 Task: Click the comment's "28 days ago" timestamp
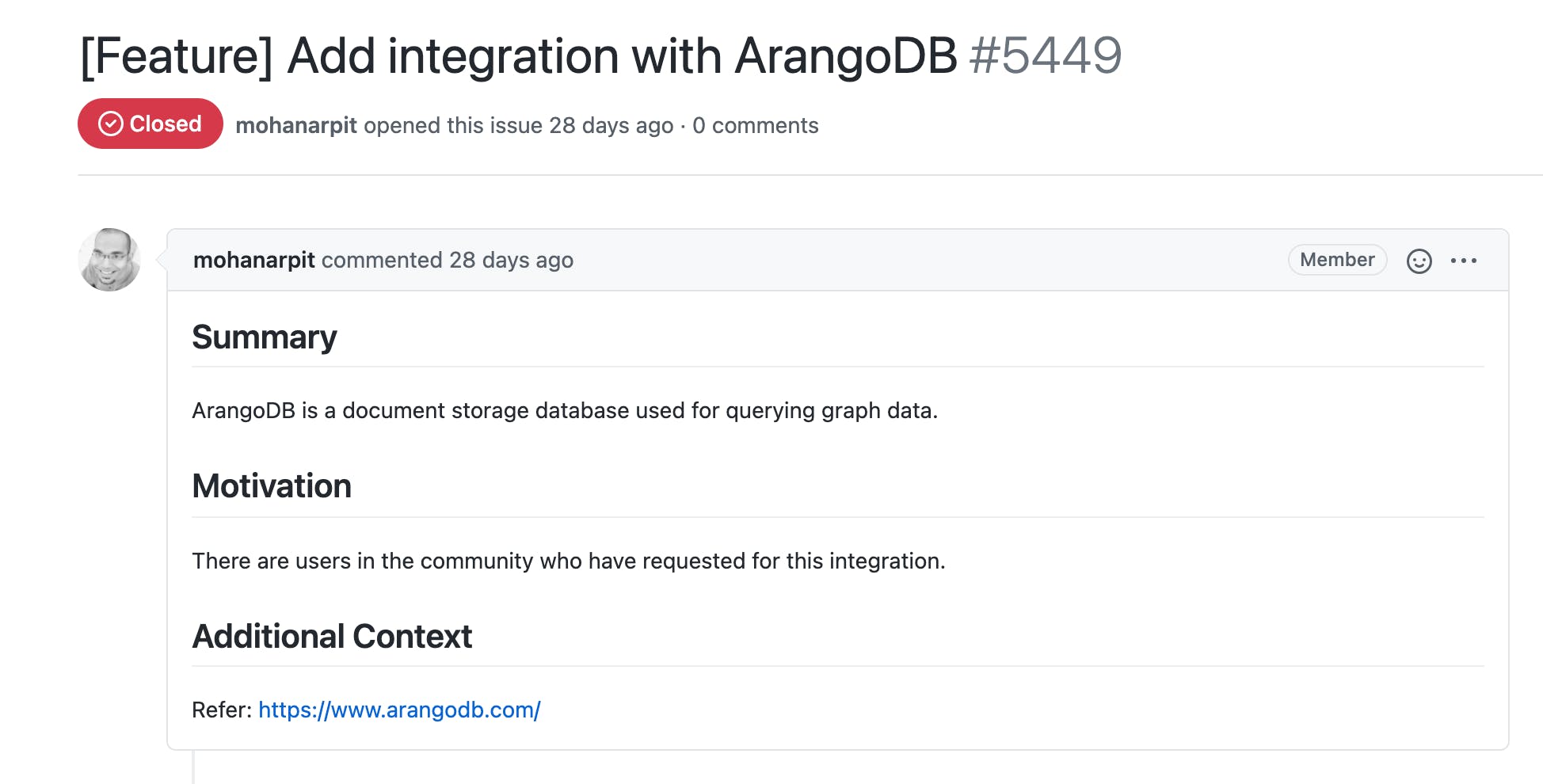click(x=511, y=260)
